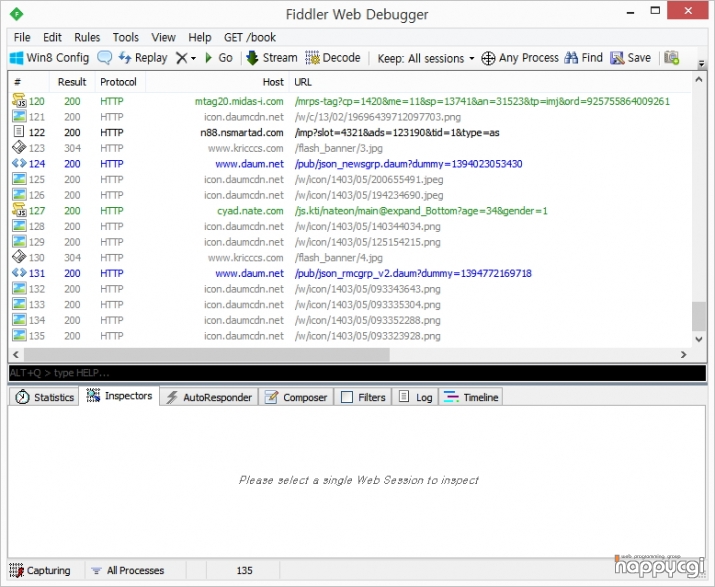Click URL /w/icon/1403/05/093352288.png
Screen dimensions: 715x587
coord(368,320)
